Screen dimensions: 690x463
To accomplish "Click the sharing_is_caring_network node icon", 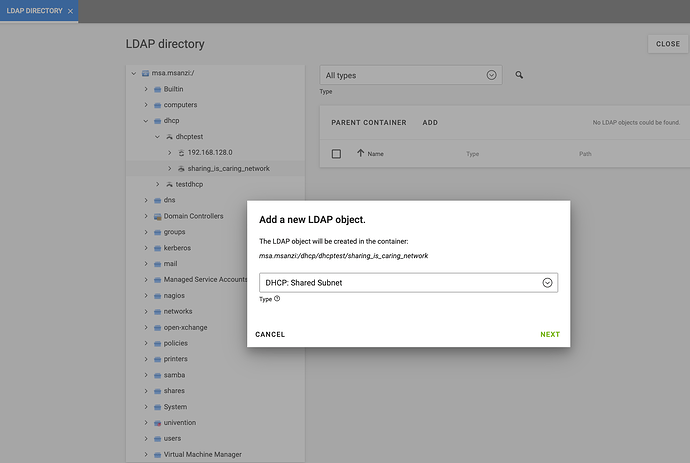I will [181, 168].
